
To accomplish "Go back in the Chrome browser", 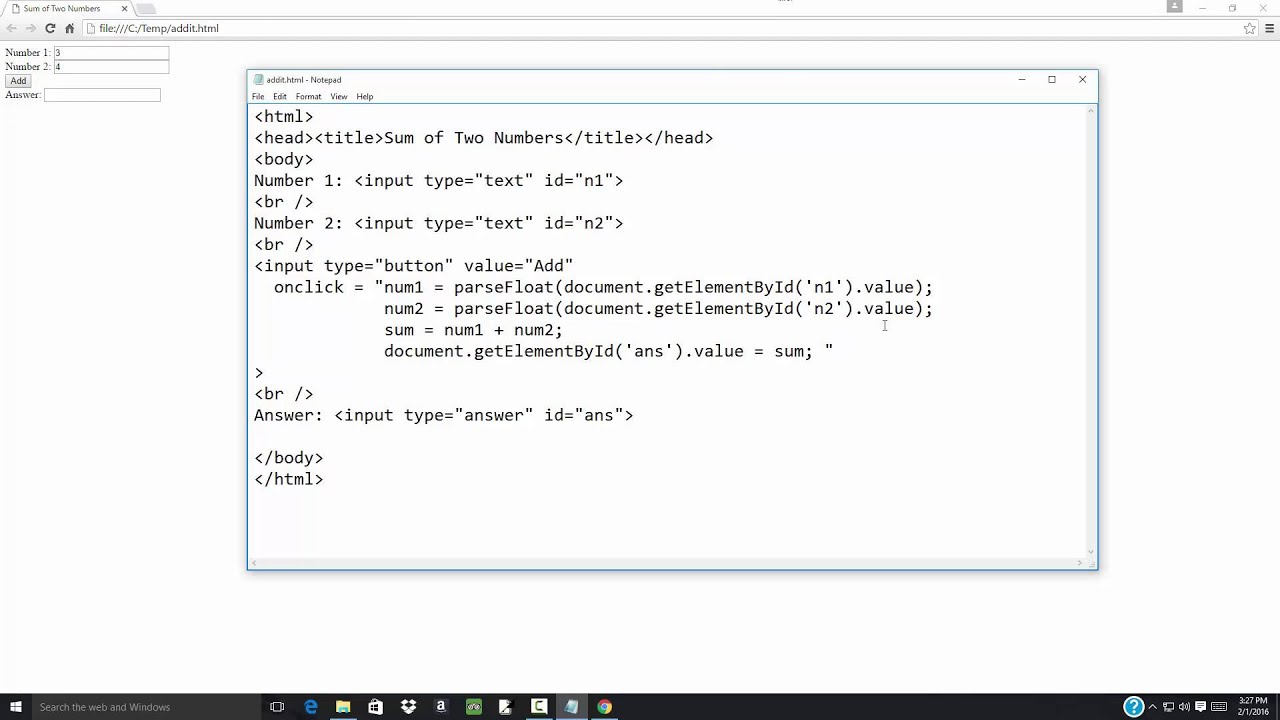I will [12, 28].
